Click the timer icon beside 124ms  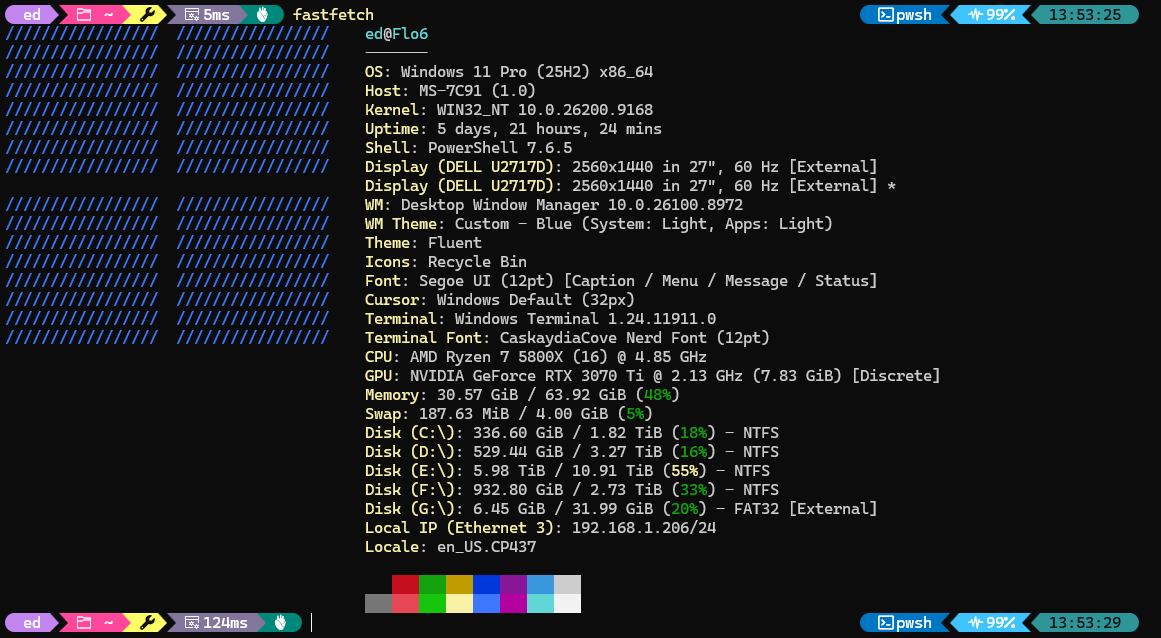coord(192,622)
